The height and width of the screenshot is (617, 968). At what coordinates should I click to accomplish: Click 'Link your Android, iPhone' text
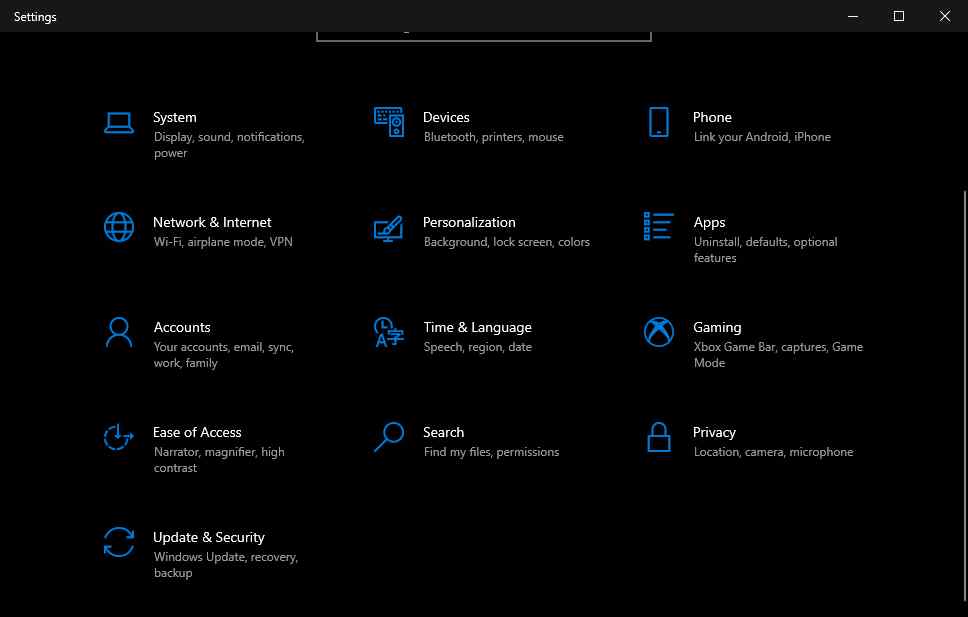(762, 137)
